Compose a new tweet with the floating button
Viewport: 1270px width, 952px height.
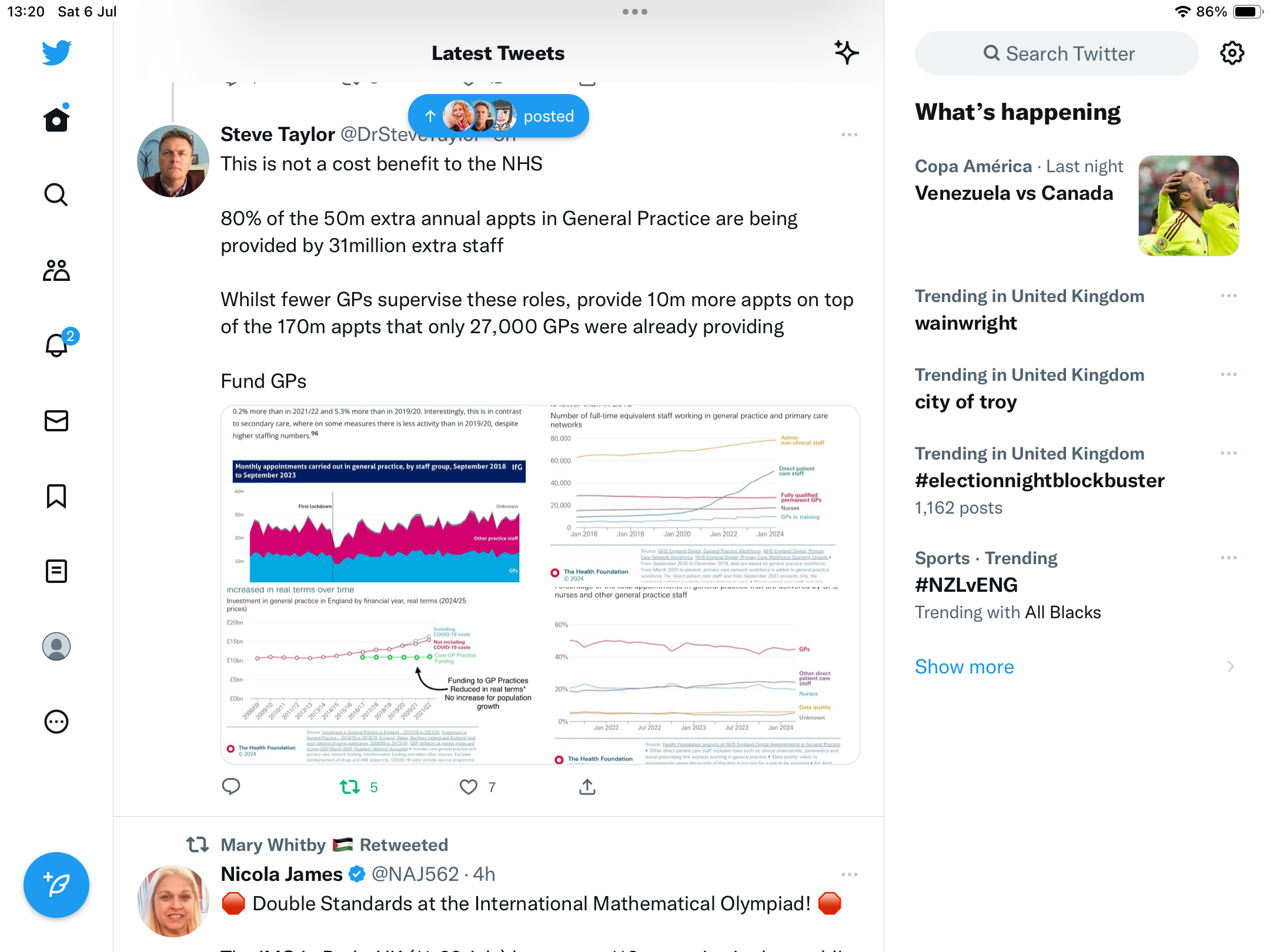click(56, 885)
